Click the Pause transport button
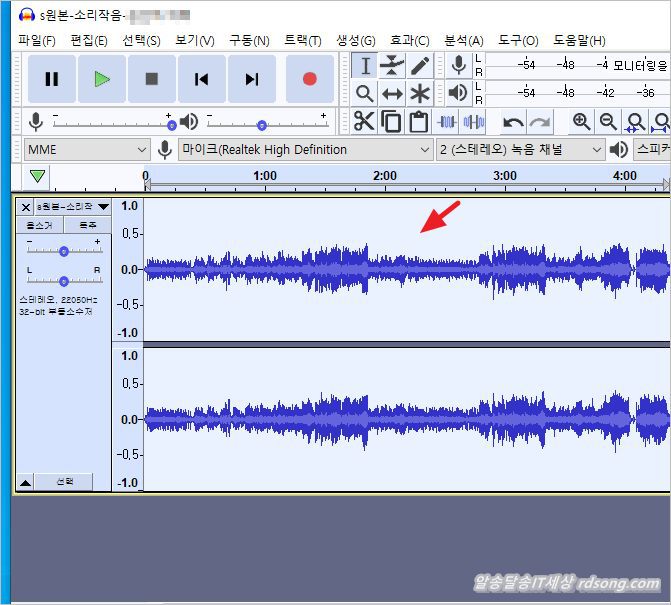Viewport: 671px width, 605px height. [52, 79]
